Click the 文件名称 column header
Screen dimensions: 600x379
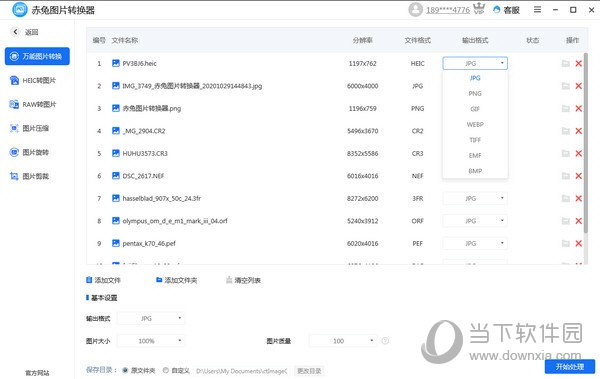click(x=125, y=40)
